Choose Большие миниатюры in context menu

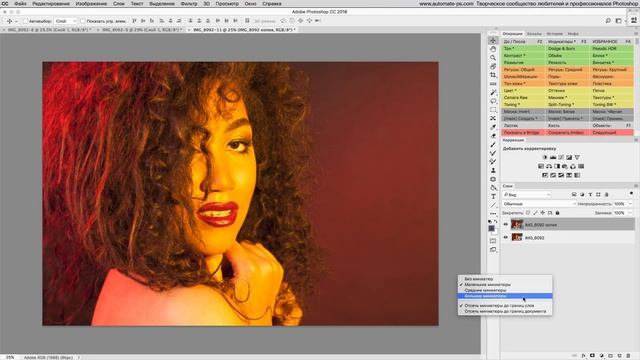[505, 296]
